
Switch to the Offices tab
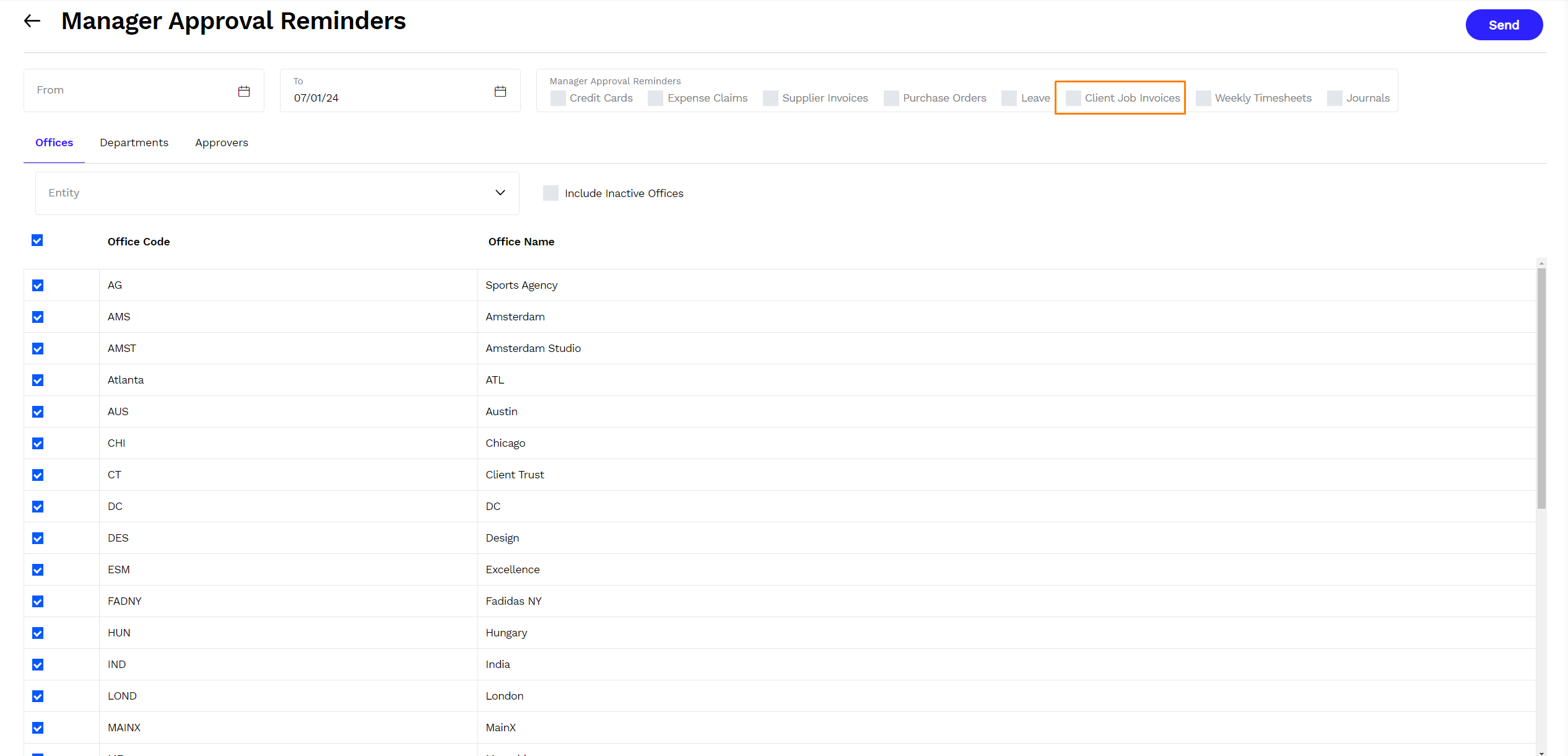coord(54,143)
